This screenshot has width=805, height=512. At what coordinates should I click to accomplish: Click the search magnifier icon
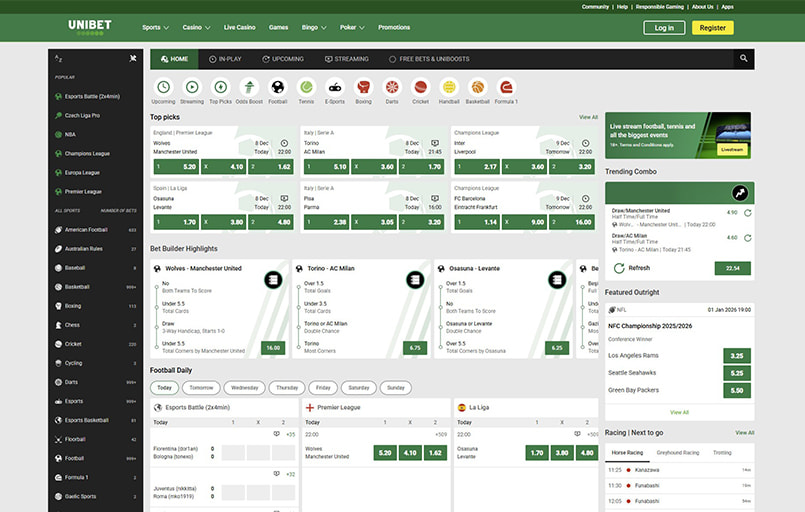tap(743, 59)
